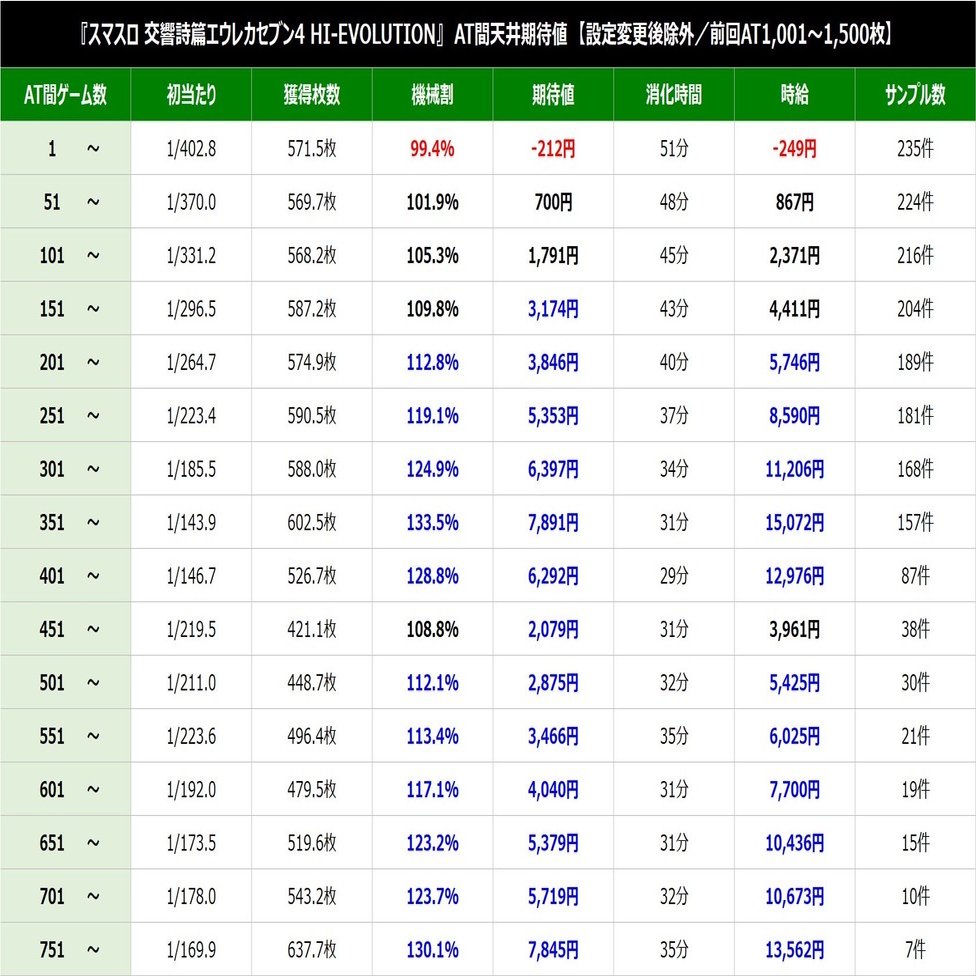Click the 700円 expected value cell
This screenshot has height=976, width=976.
coord(553,202)
